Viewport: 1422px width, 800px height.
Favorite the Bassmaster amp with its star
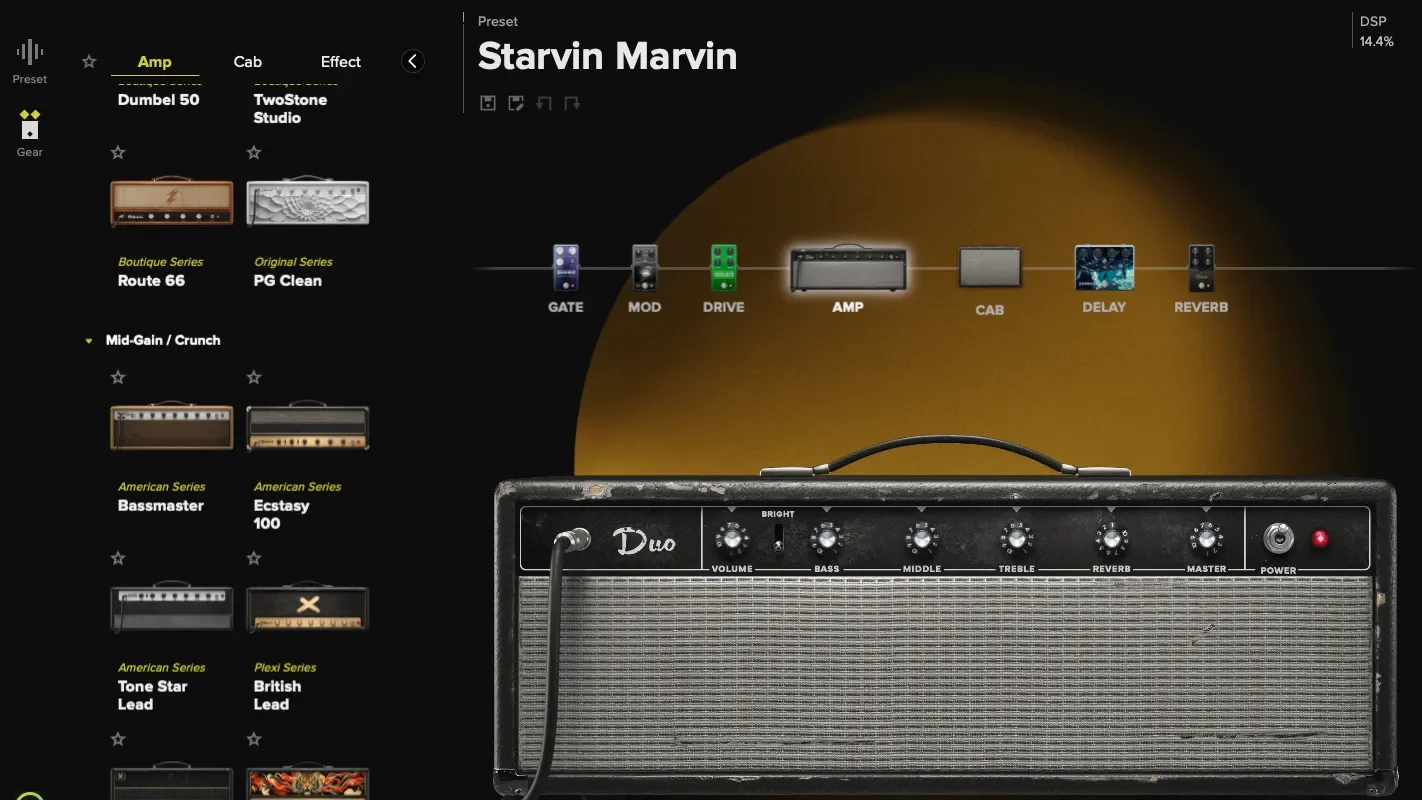pos(118,377)
